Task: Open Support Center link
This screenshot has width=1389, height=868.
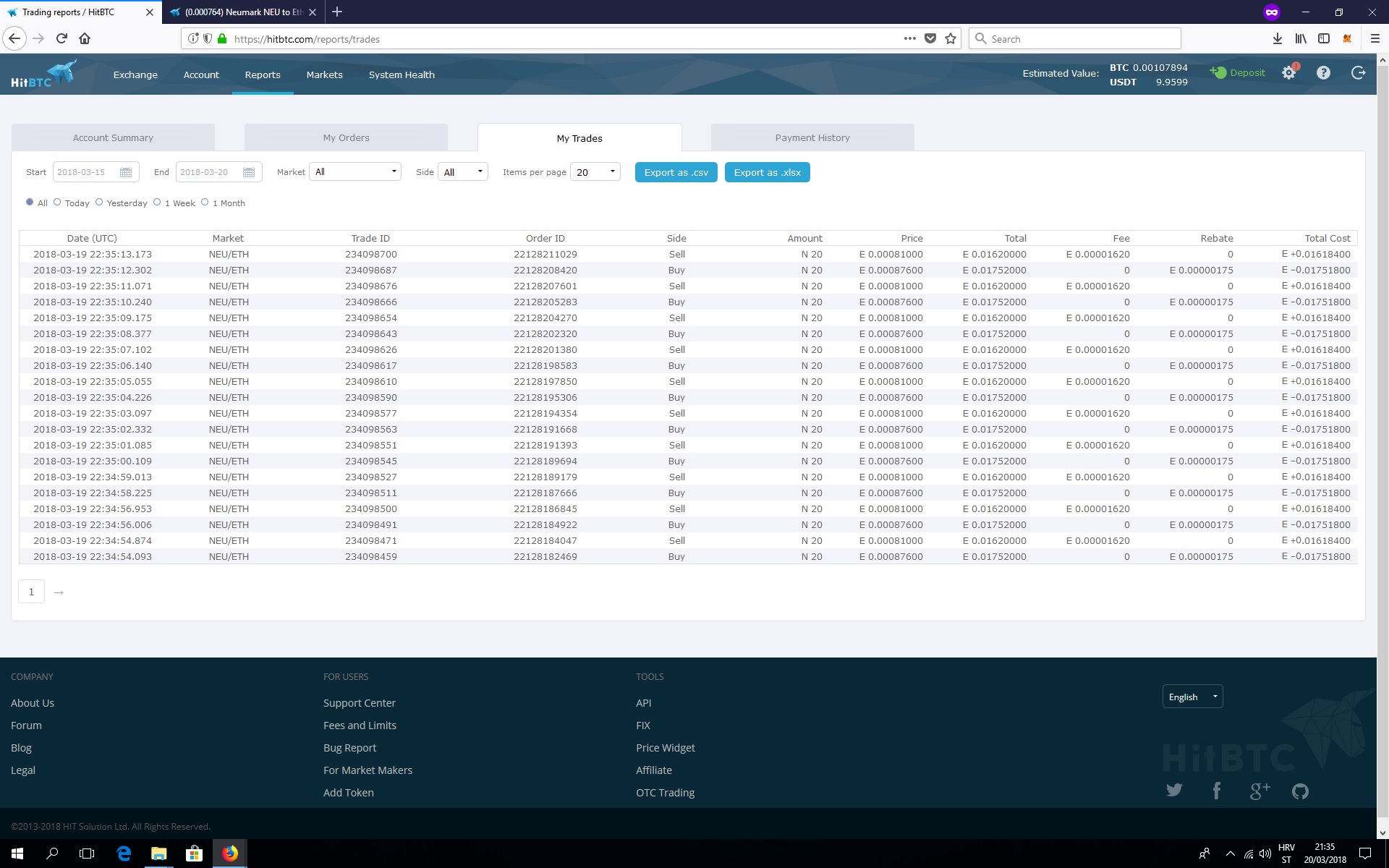Action: click(360, 703)
